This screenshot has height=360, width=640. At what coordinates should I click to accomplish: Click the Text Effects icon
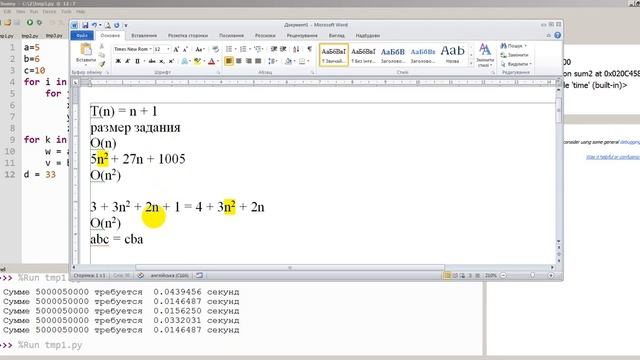[x=184, y=61]
